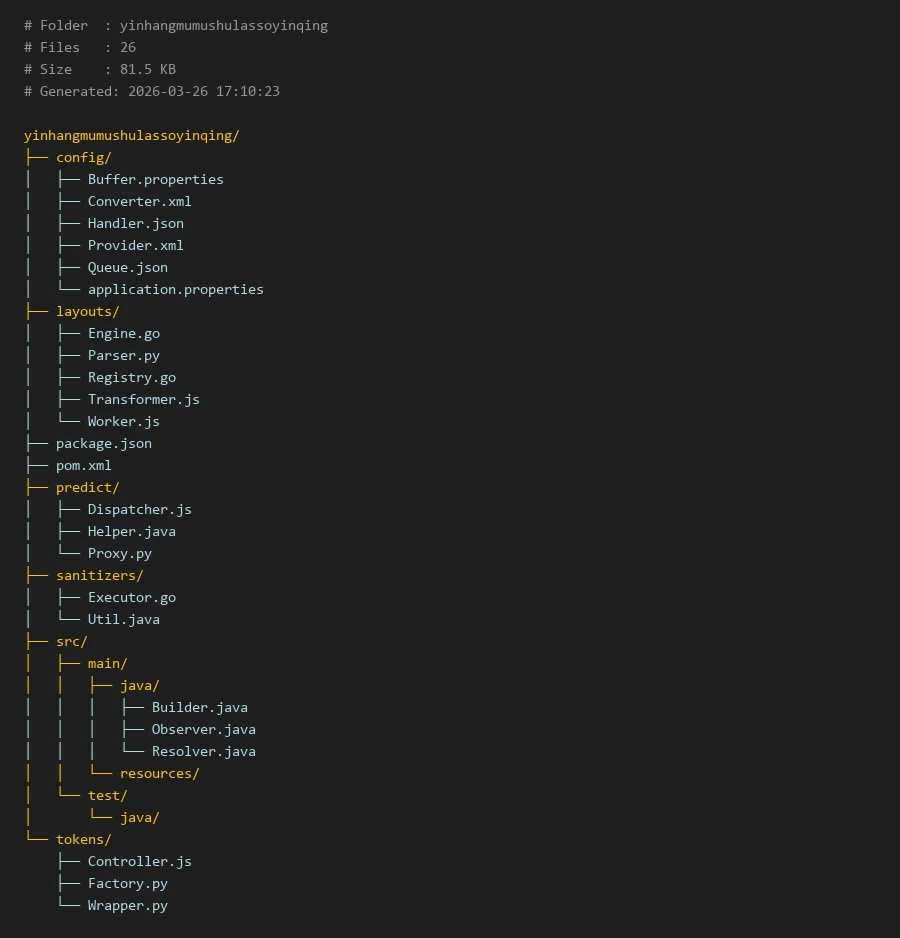900x938 pixels.
Task: Open pom.xml at the root
Action: pyautogui.click(x=83, y=466)
